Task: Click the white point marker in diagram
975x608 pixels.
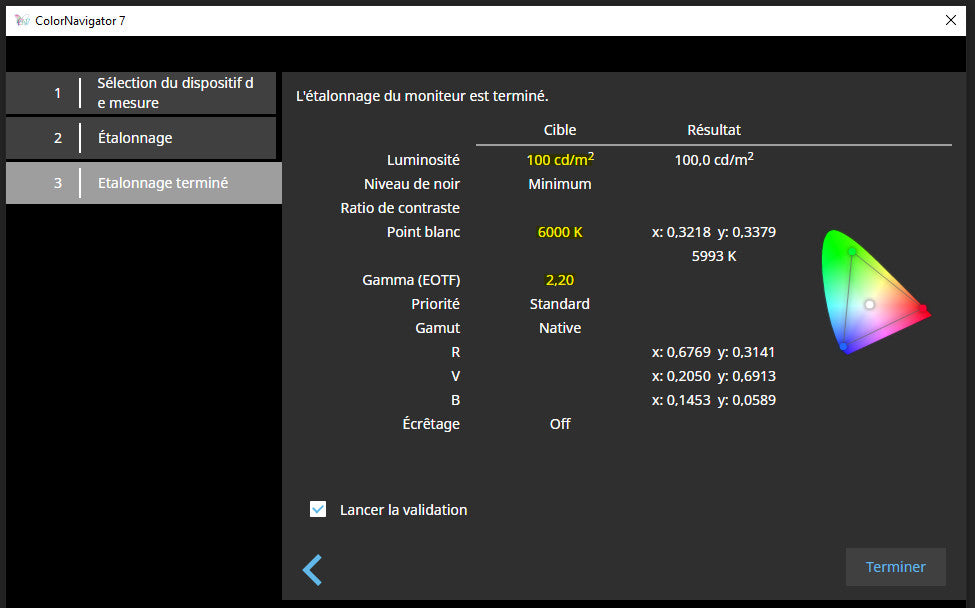Action: click(x=870, y=304)
